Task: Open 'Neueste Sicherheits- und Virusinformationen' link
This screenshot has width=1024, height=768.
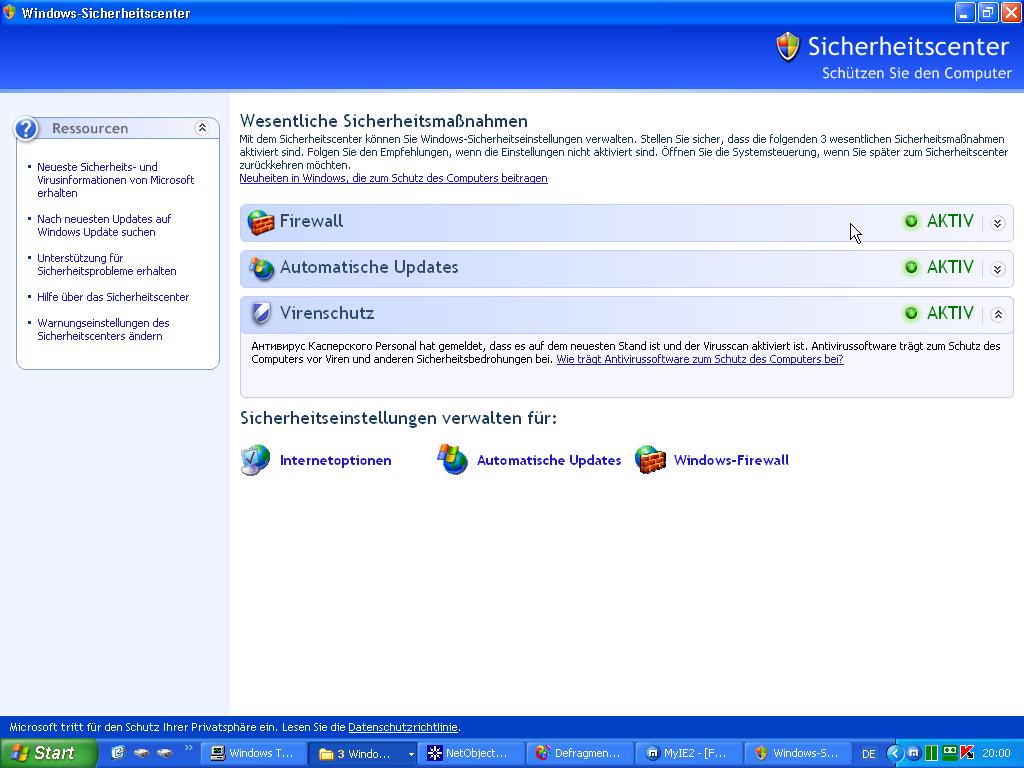Action: (116, 180)
